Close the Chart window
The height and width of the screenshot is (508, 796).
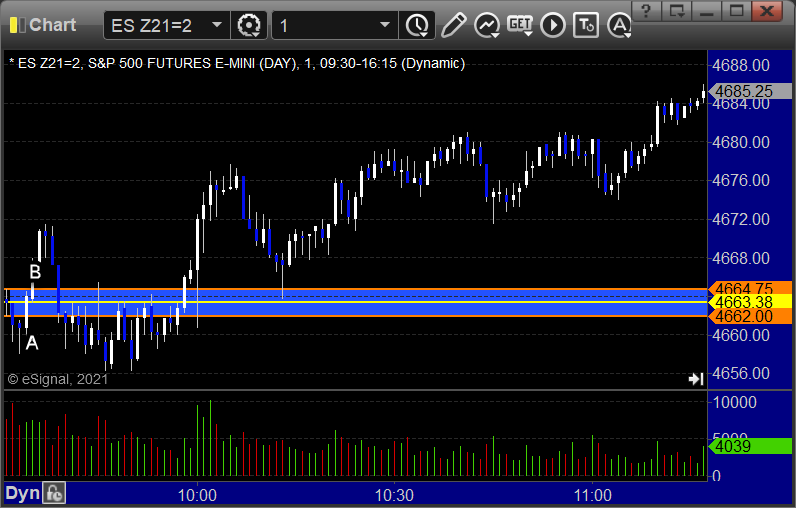[x=767, y=11]
